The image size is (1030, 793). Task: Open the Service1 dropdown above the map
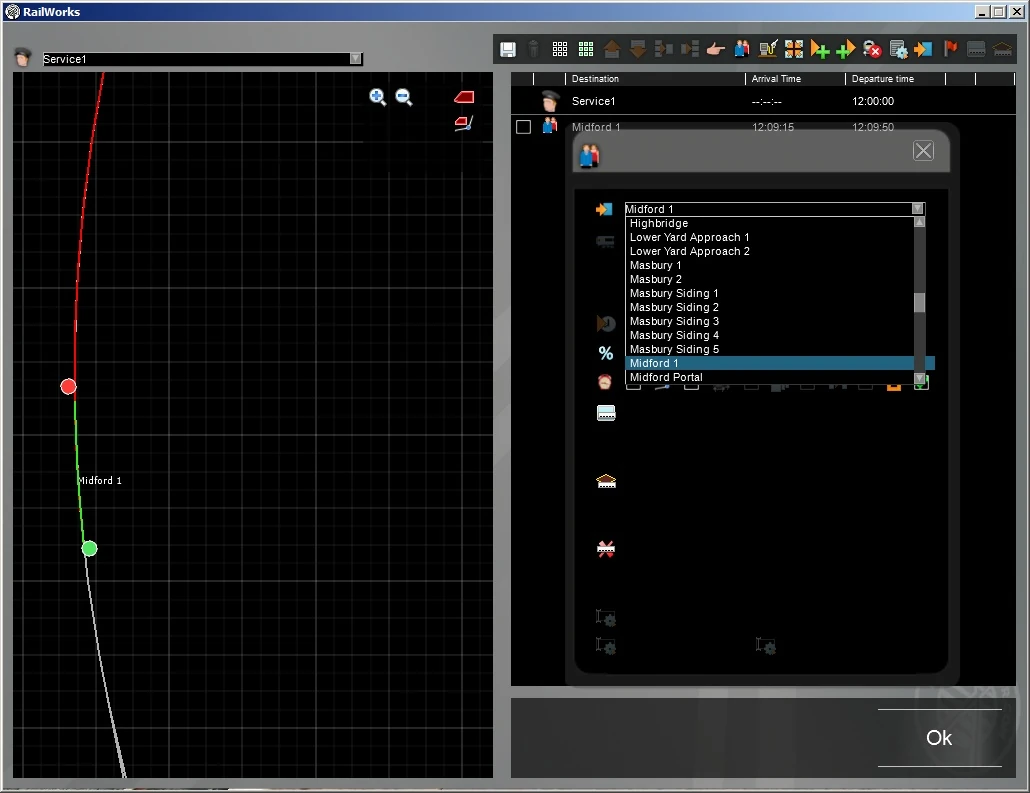tap(355, 59)
